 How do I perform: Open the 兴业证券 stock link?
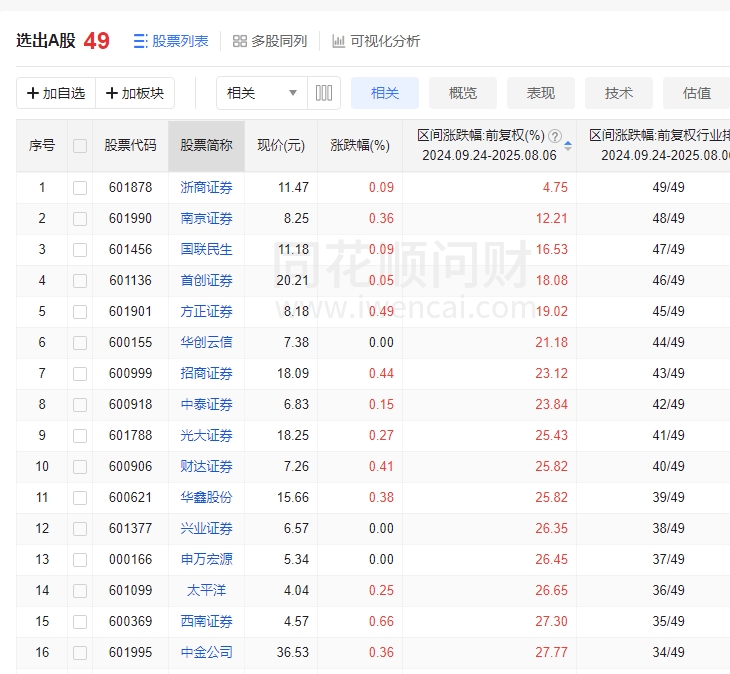pyautogui.click(x=206, y=528)
